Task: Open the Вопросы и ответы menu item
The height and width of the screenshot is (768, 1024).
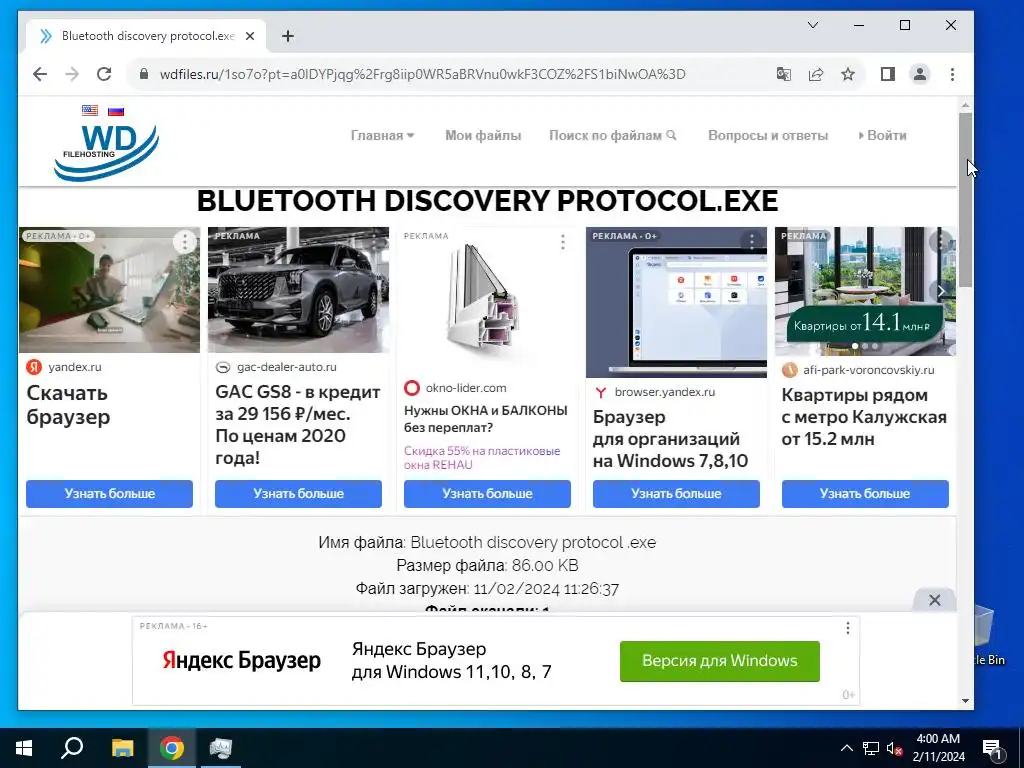Action: tap(768, 136)
